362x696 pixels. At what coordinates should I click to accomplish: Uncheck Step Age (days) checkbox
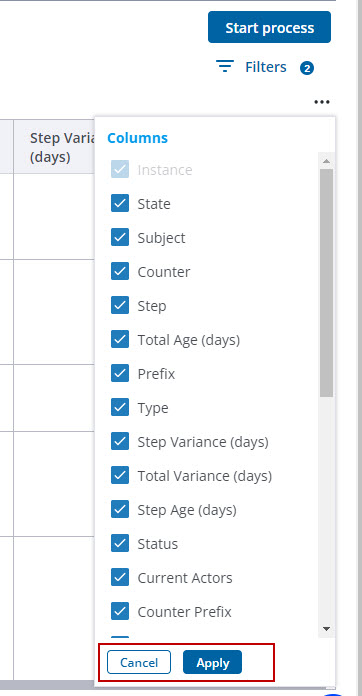click(120, 510)
